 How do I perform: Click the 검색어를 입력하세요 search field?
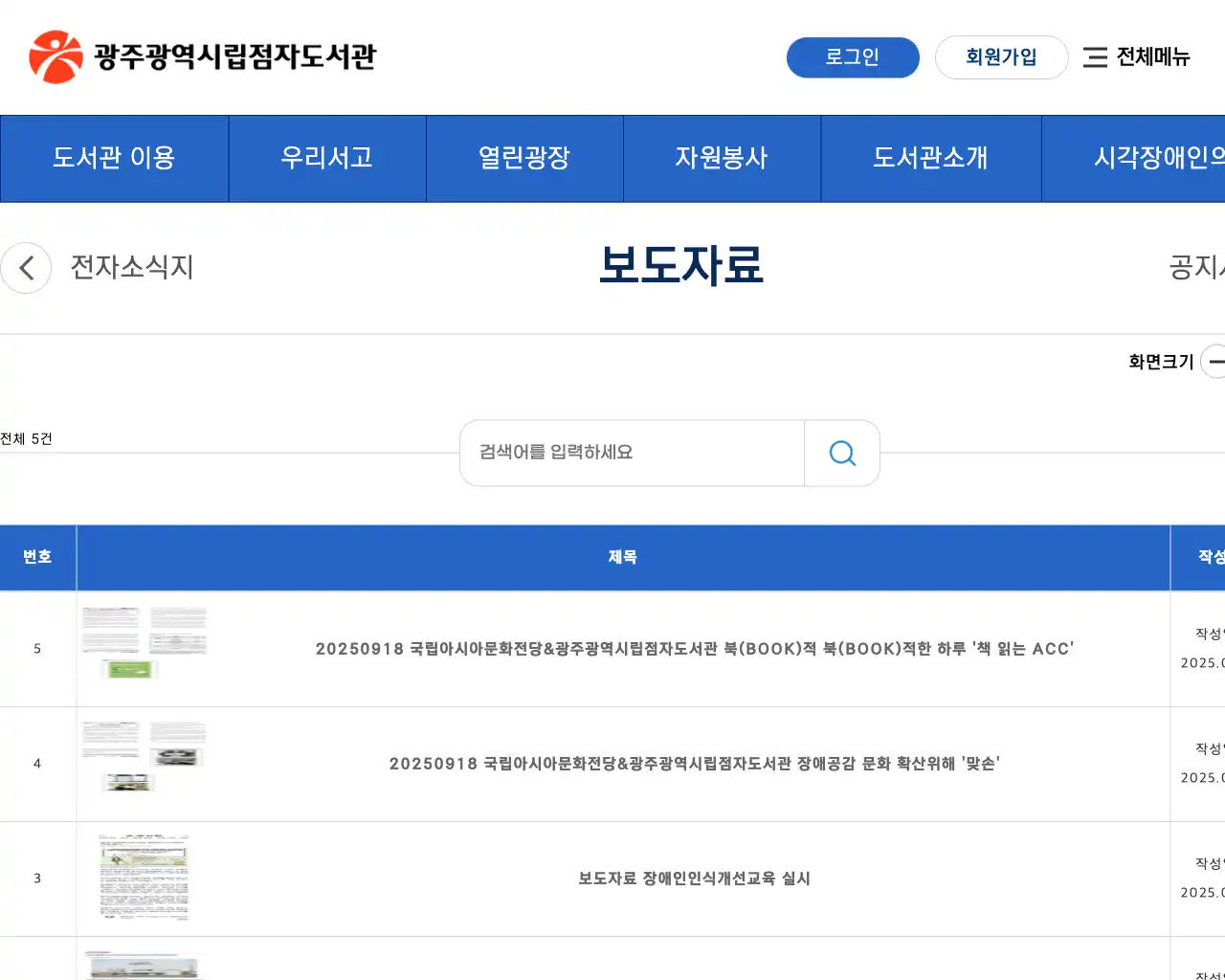[632, 453]
